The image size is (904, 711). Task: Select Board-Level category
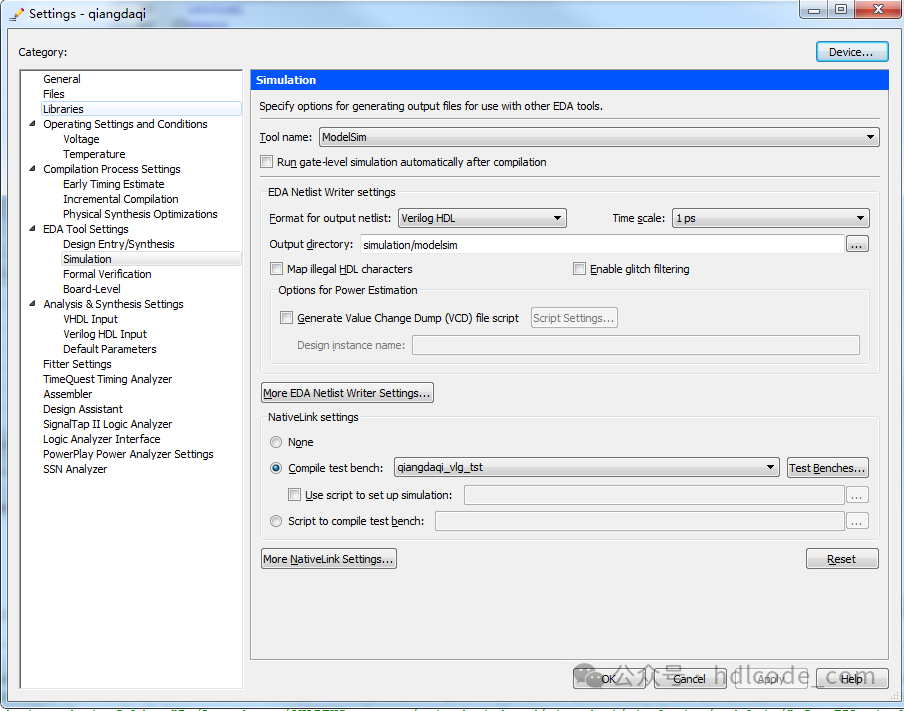[x=92, y=289]
